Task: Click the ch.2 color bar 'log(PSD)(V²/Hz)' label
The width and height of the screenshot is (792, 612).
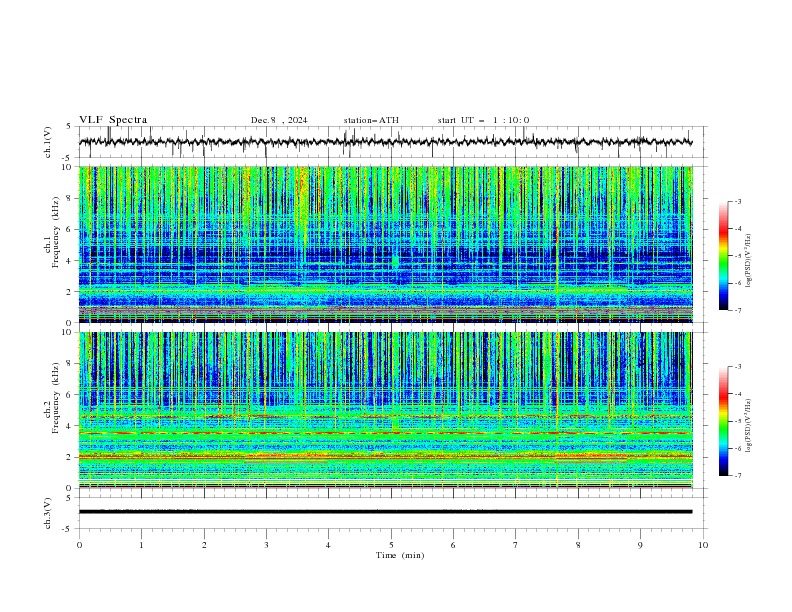Action: coord(748,426)
